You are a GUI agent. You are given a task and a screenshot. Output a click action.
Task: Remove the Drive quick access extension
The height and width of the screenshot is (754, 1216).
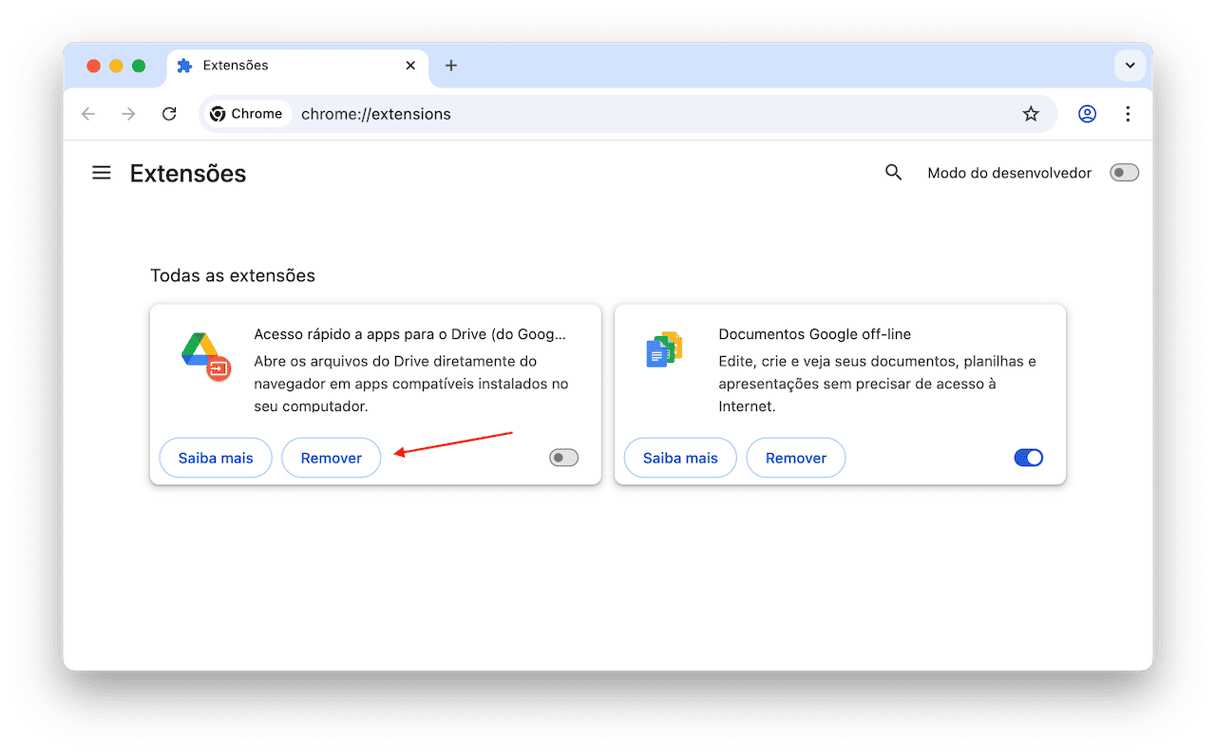(331, 458)
